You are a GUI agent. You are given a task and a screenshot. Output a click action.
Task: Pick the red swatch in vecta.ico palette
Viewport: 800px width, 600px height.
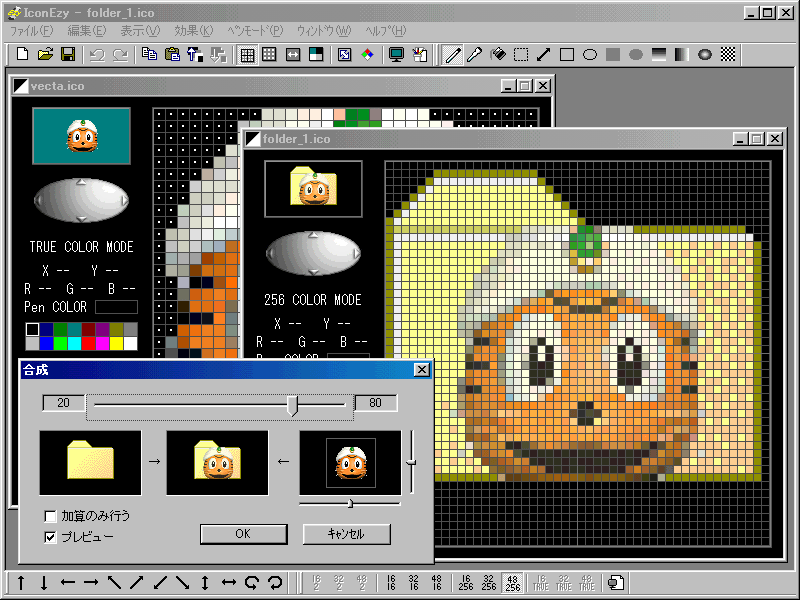pyautogui.click(x=88, y=343)
